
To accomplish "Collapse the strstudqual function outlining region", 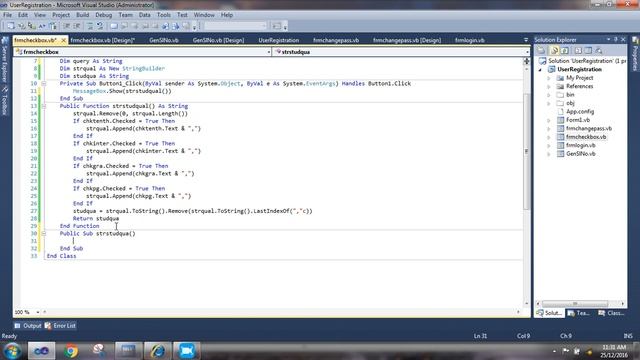I will (x=43, y=106).
